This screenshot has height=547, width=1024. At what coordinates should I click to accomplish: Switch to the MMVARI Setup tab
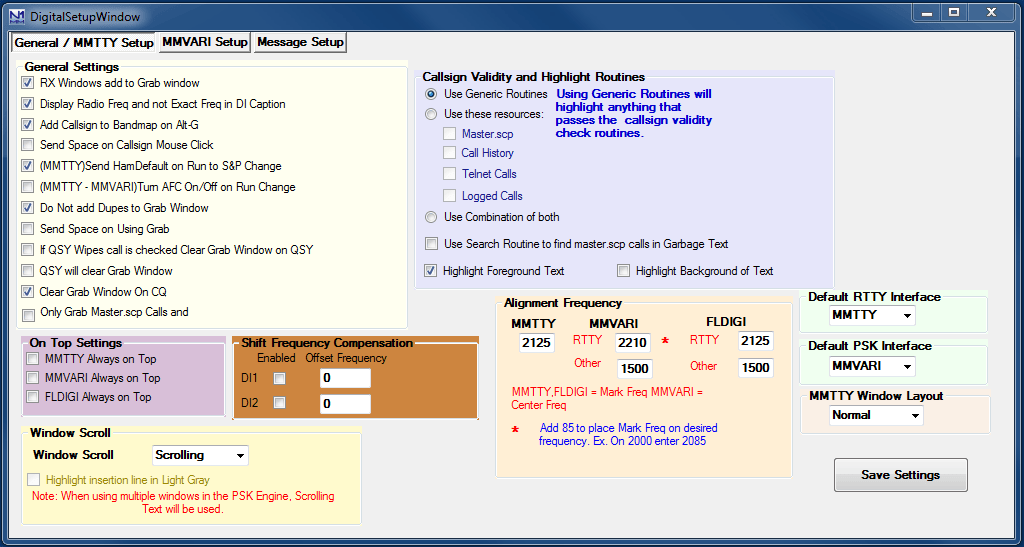click(205, 42)
